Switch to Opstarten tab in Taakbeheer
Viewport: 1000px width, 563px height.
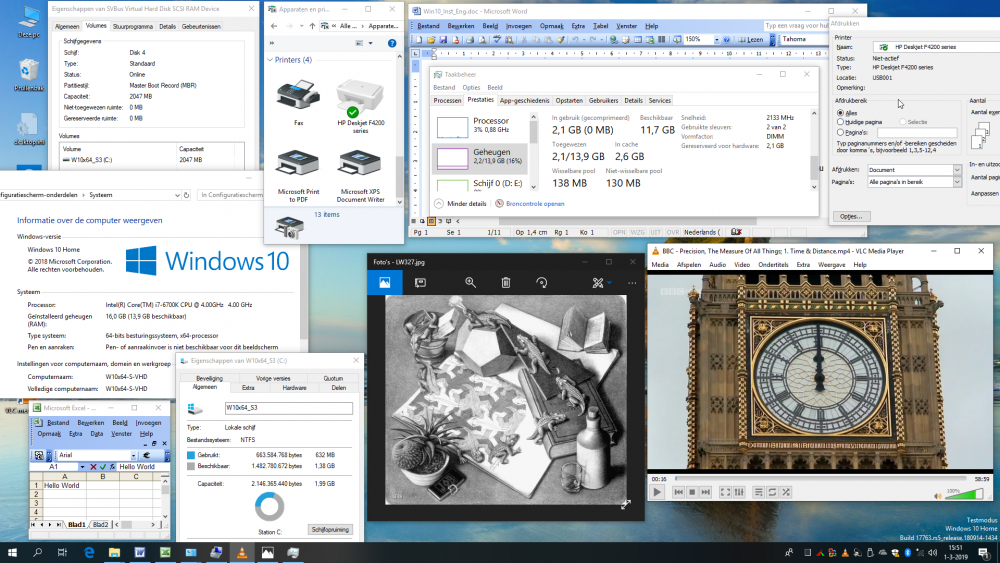click(569, 101)
